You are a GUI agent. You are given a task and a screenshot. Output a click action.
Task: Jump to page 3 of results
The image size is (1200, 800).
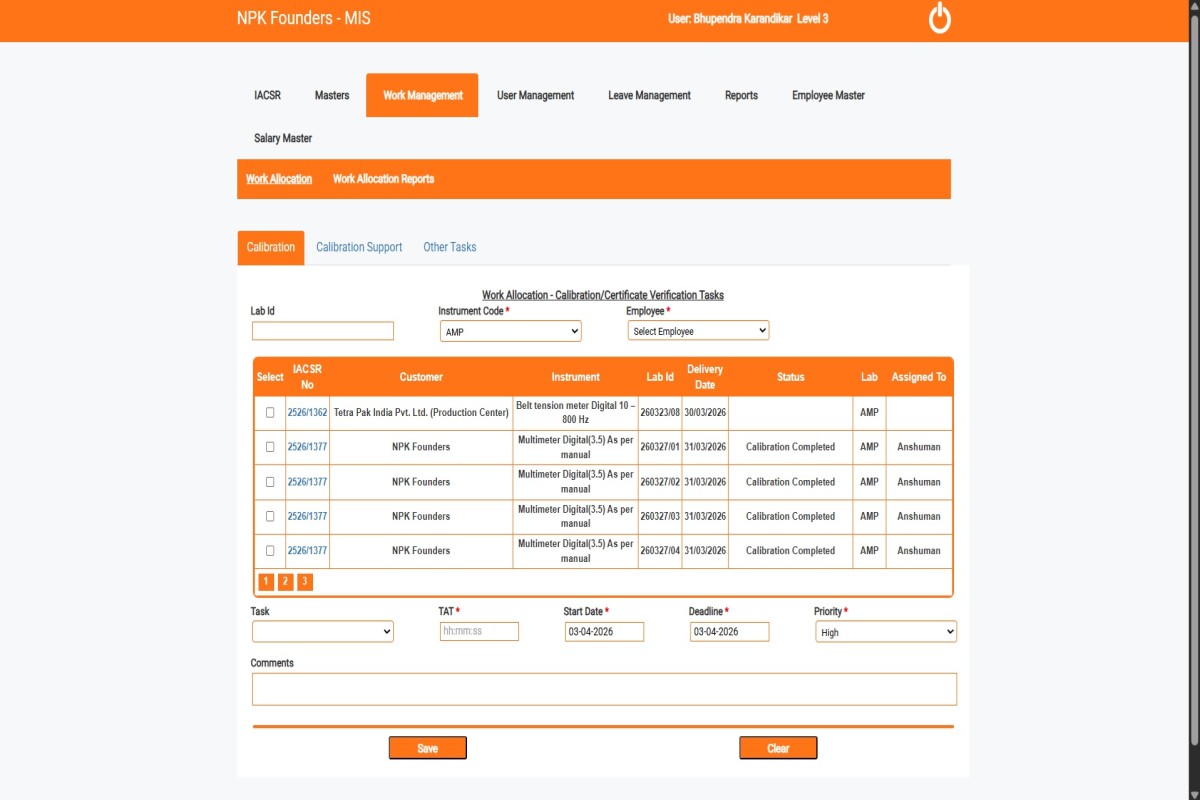tap(305, 582)
